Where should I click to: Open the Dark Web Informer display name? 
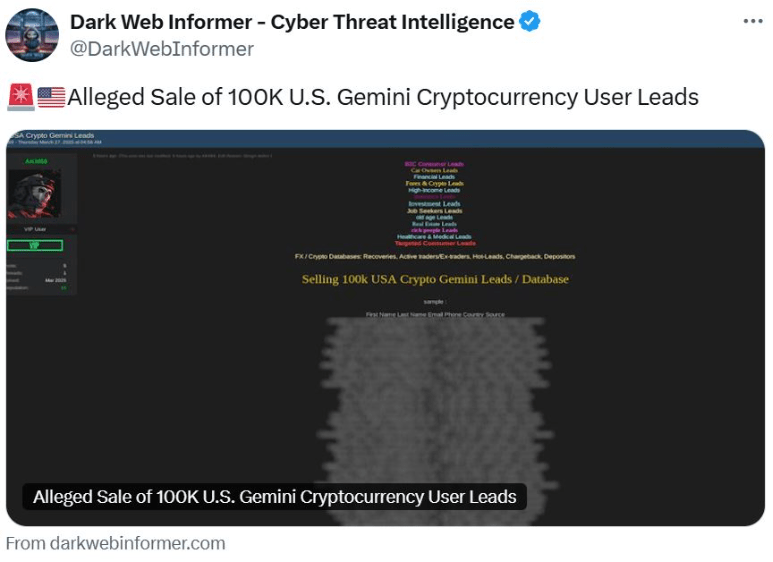click(x=292, y=22)
